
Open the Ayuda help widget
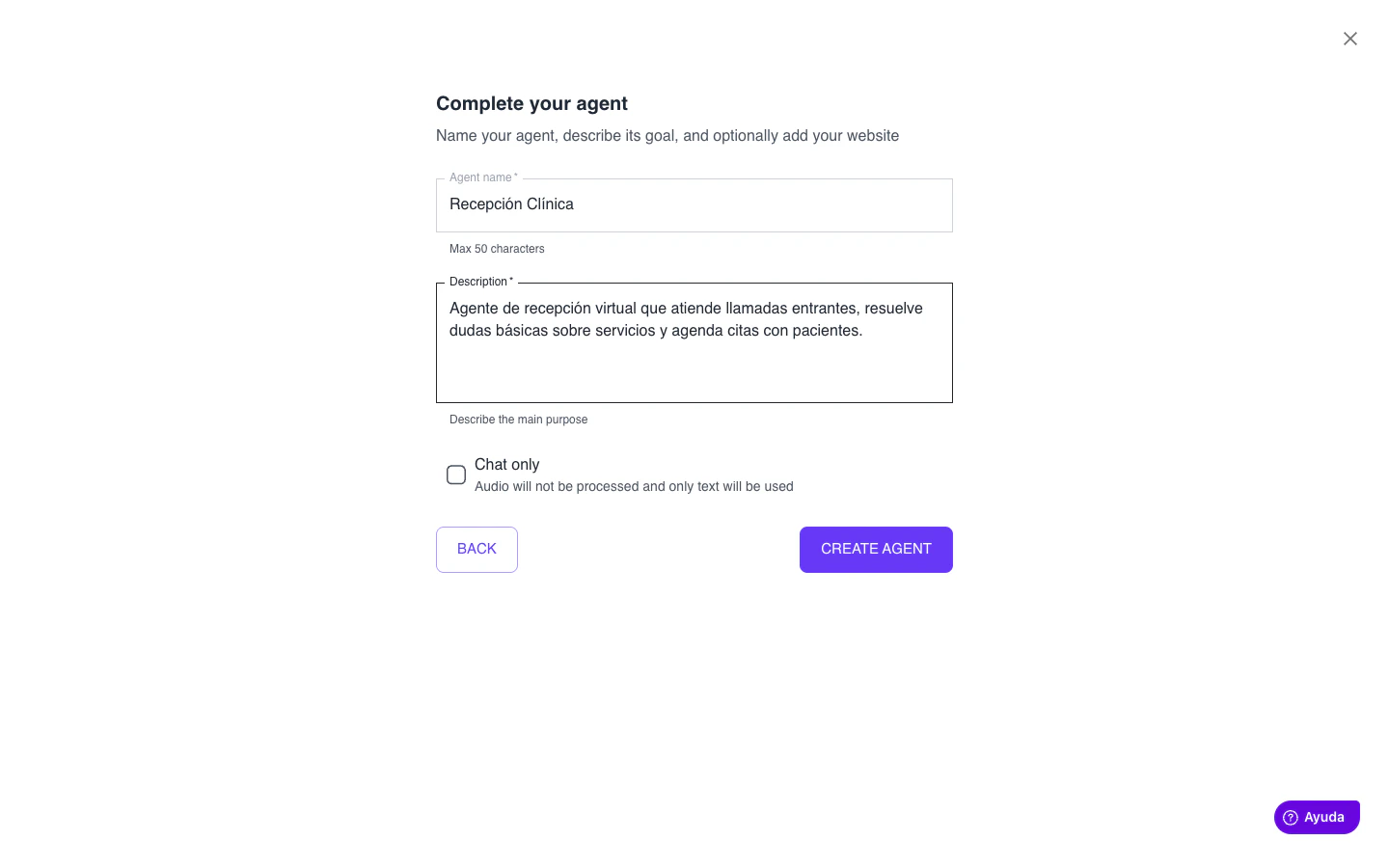click(x=1317, y=817)
